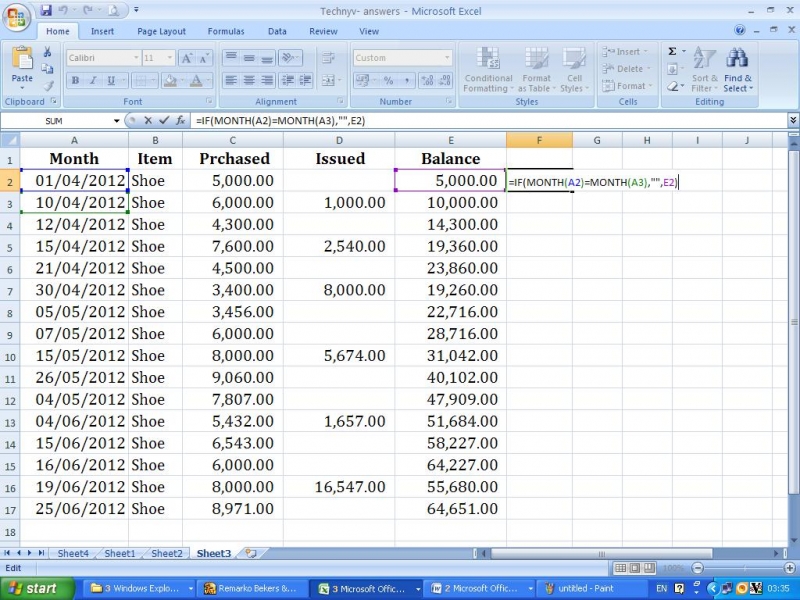Click the Office Button logo

click(x=18, y=16)
